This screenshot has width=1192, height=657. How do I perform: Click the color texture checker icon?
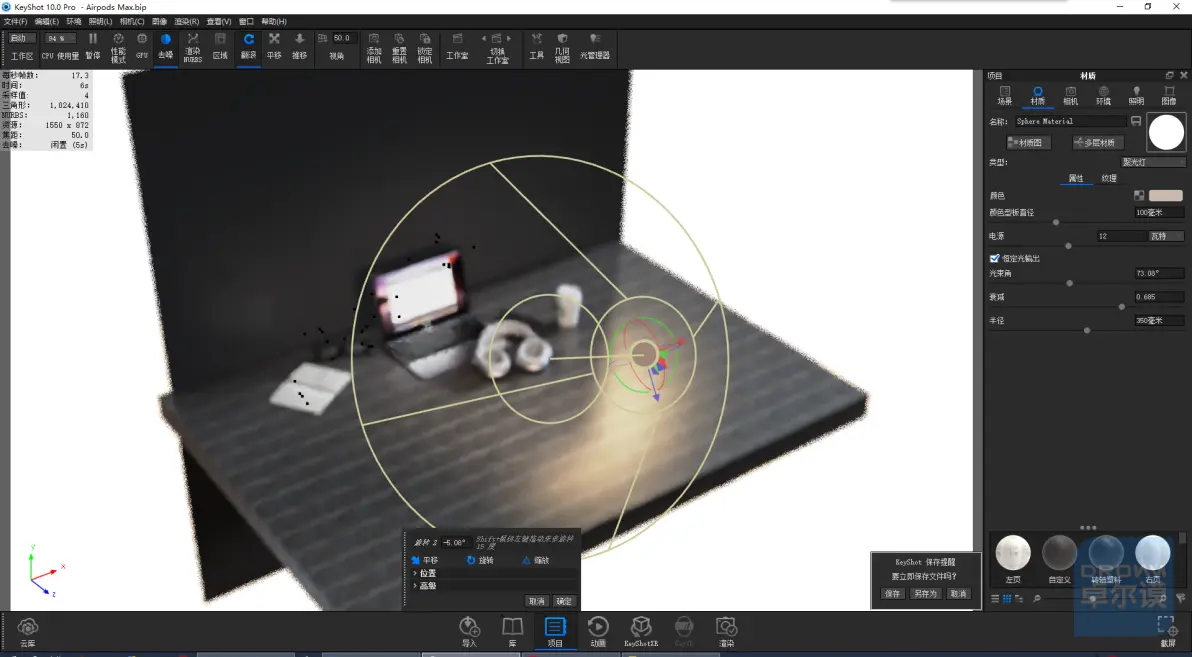[1139, 195]
